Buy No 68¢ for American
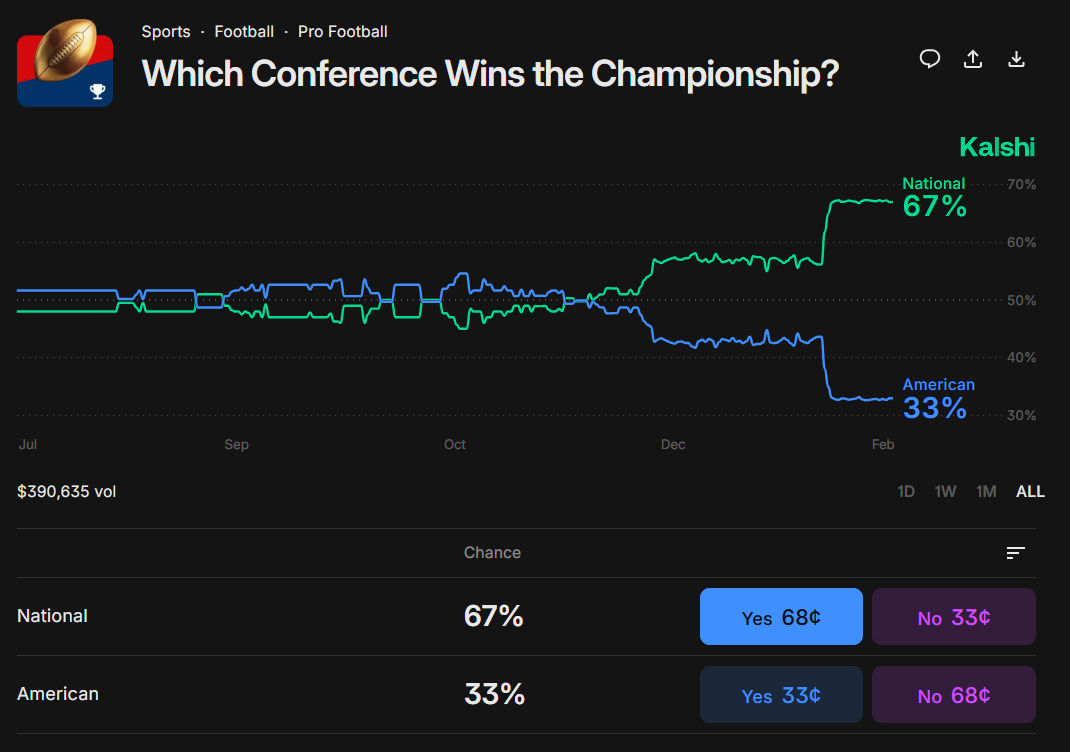Image resolution: width=1070 pixels, height=752 pixels. (954, 695)
